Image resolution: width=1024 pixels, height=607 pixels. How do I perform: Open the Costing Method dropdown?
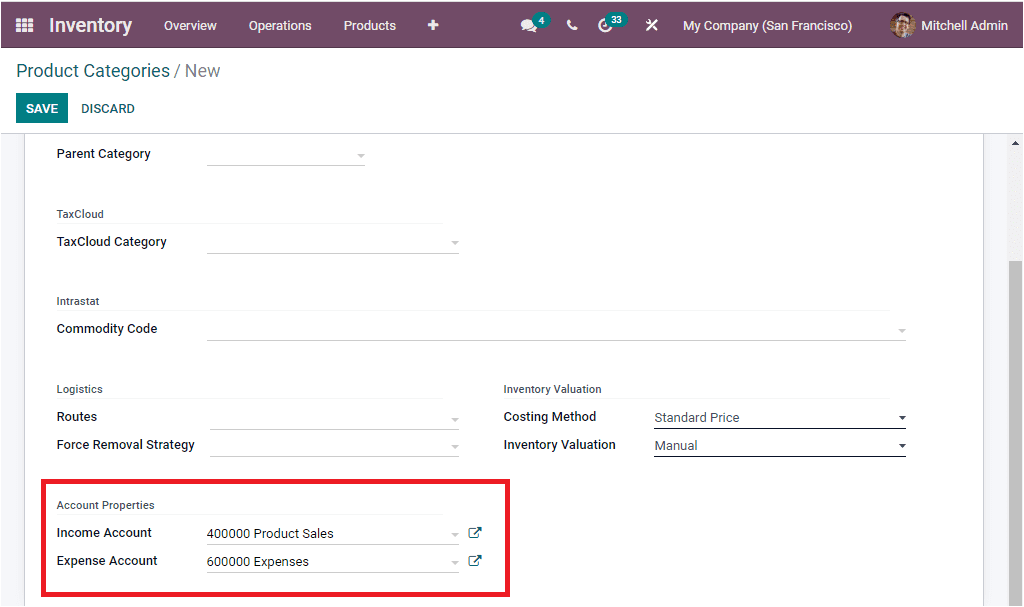pyautogui.click(x=899, y=417)
